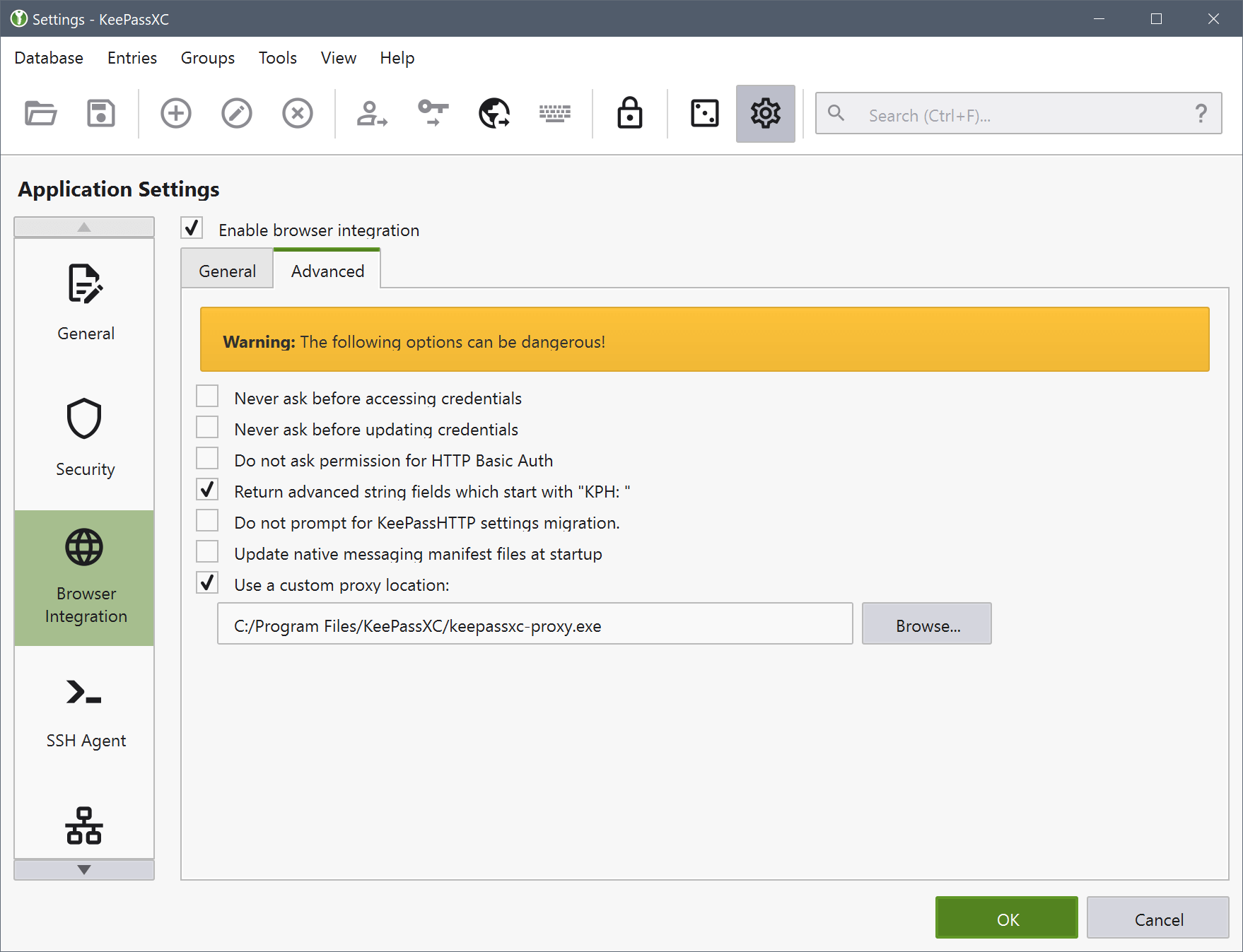This screenshot has width=1243, height=952.
Task: Click the custom proxy path field
Action: 535,624
